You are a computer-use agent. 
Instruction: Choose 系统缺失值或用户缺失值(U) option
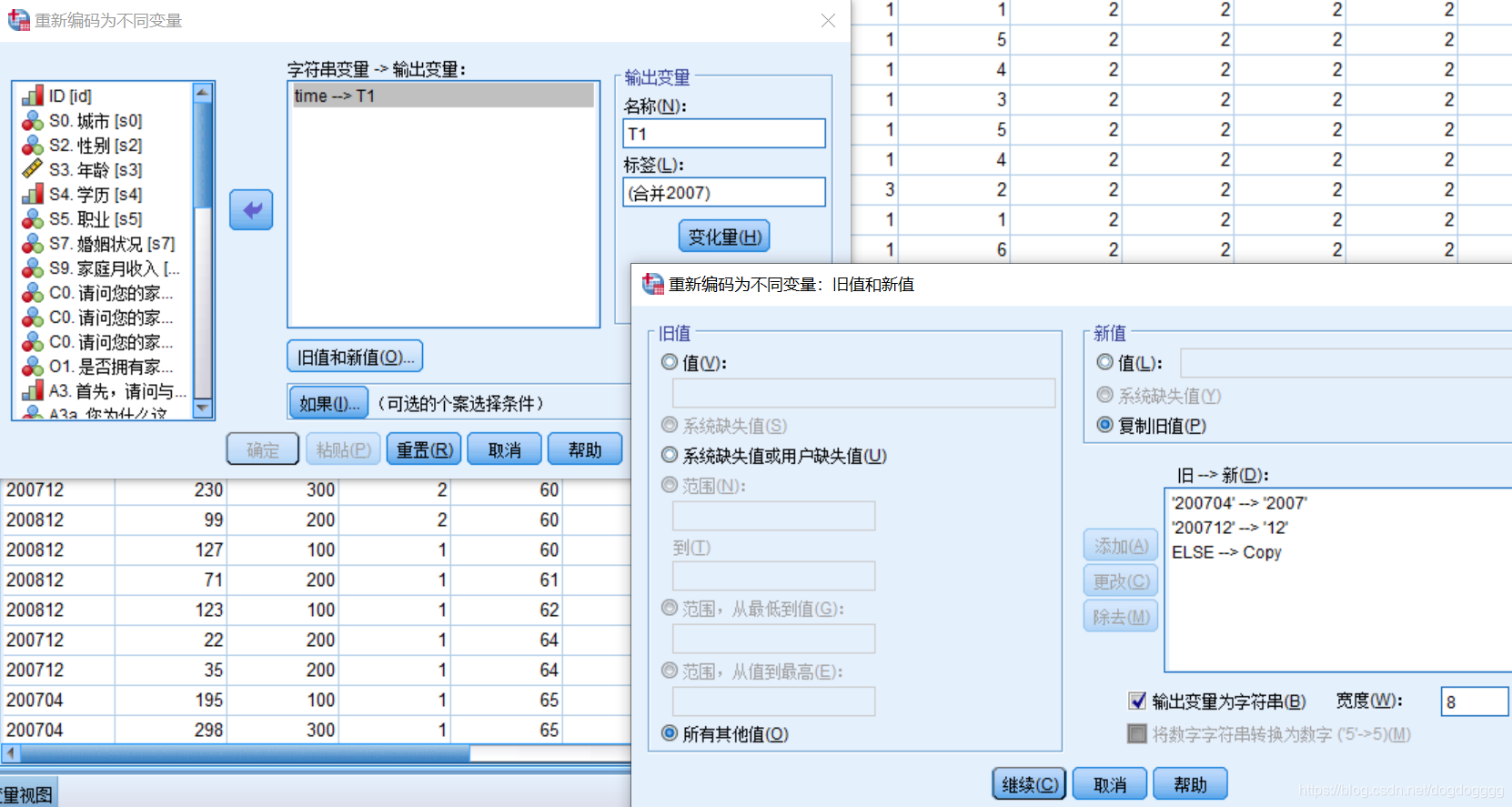(x=670, y=455)
